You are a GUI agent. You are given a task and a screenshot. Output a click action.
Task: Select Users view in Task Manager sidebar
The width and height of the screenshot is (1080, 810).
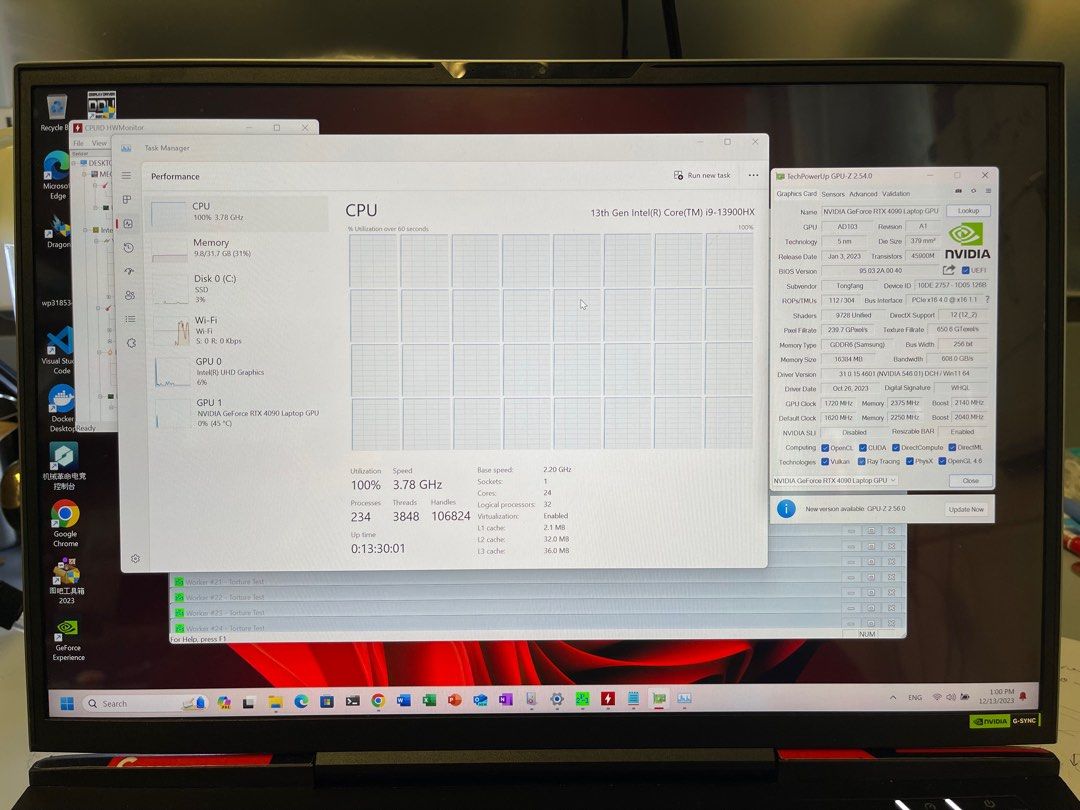coord(128,295)
